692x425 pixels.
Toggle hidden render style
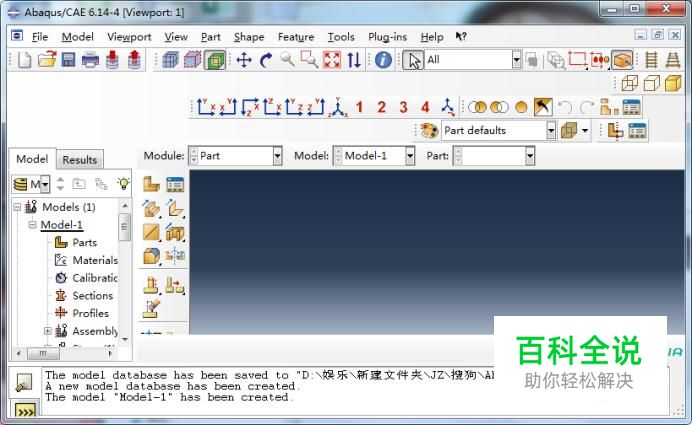pos(651,83)
